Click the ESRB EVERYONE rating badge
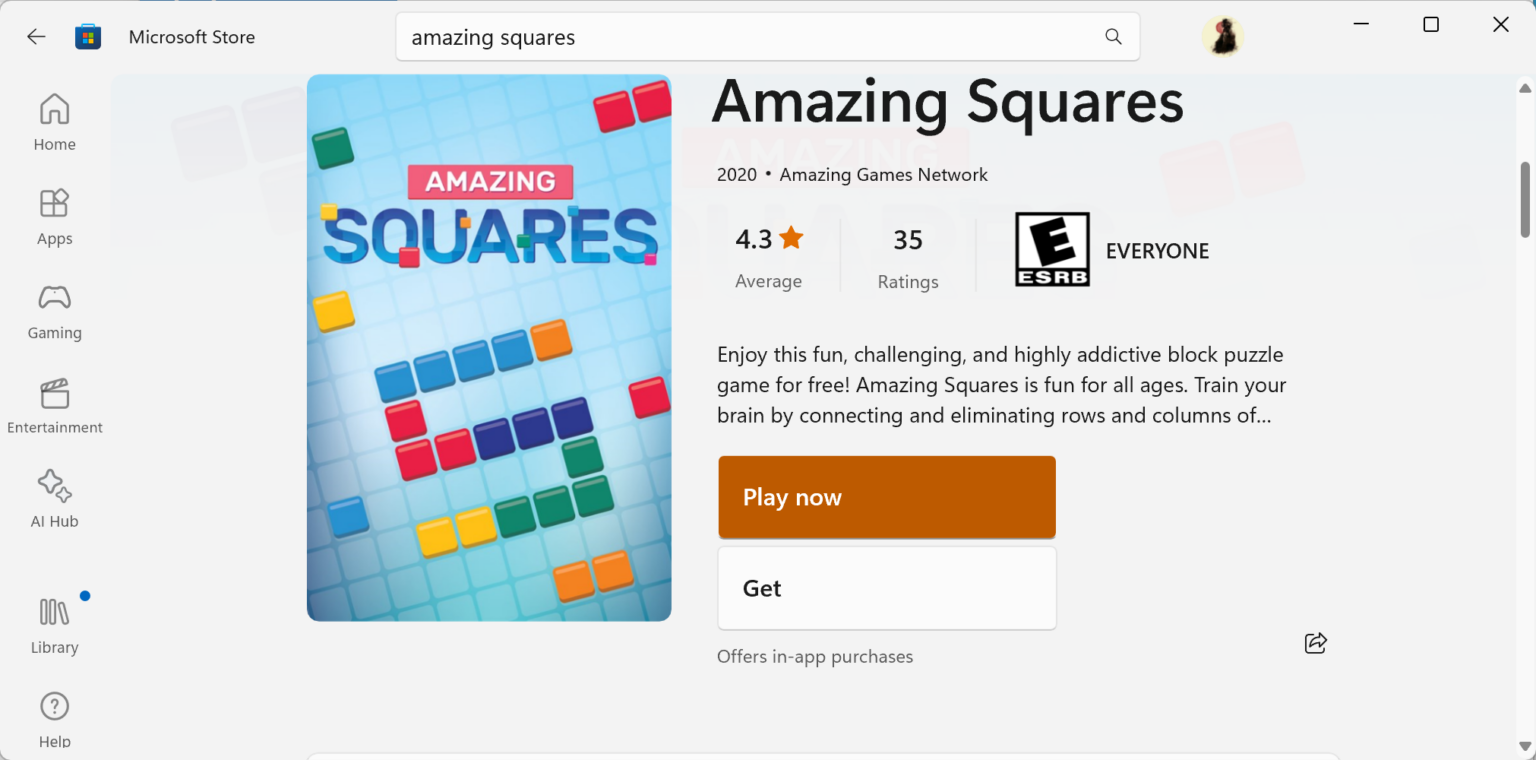Image resolution: width=1536 pixels, height=760 pixels. click(1051, 249)
